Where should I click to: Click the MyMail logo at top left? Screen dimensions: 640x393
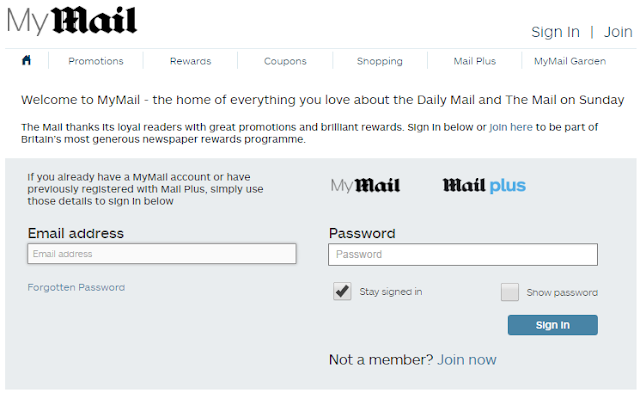click(x=72, y=20)
